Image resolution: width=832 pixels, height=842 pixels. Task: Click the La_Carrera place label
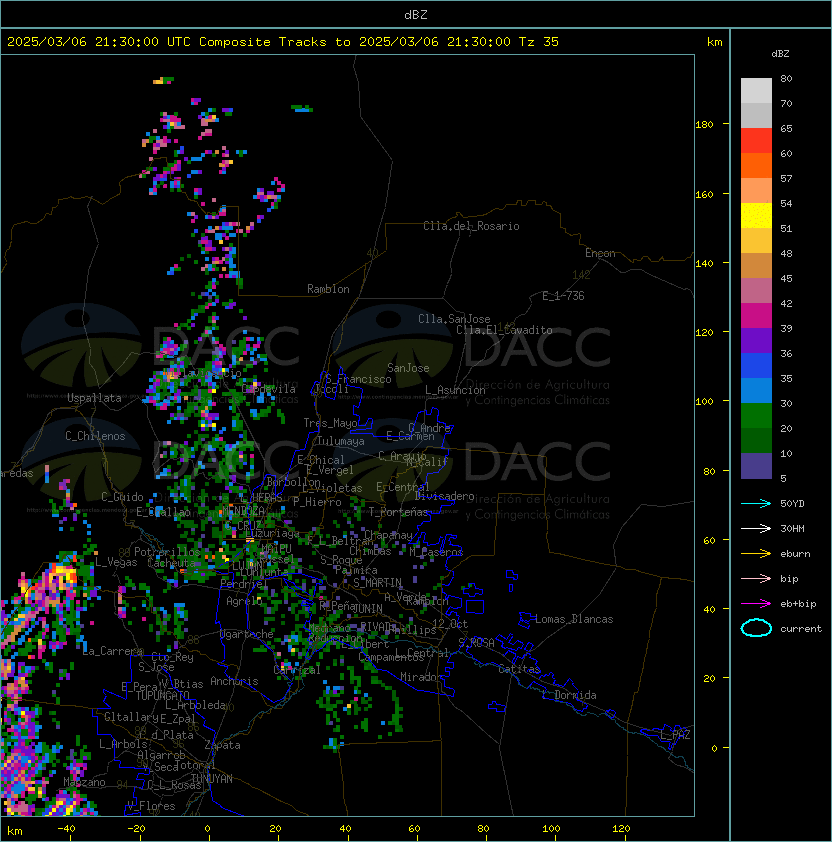coord(112,651)
